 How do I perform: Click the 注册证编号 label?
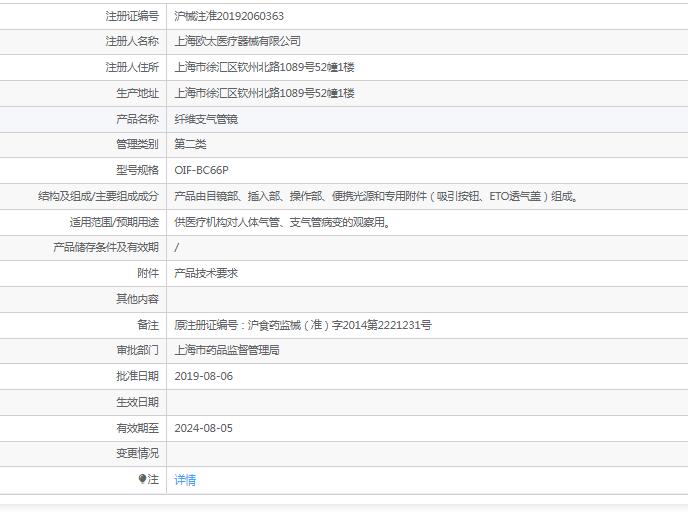coord(132,16)
